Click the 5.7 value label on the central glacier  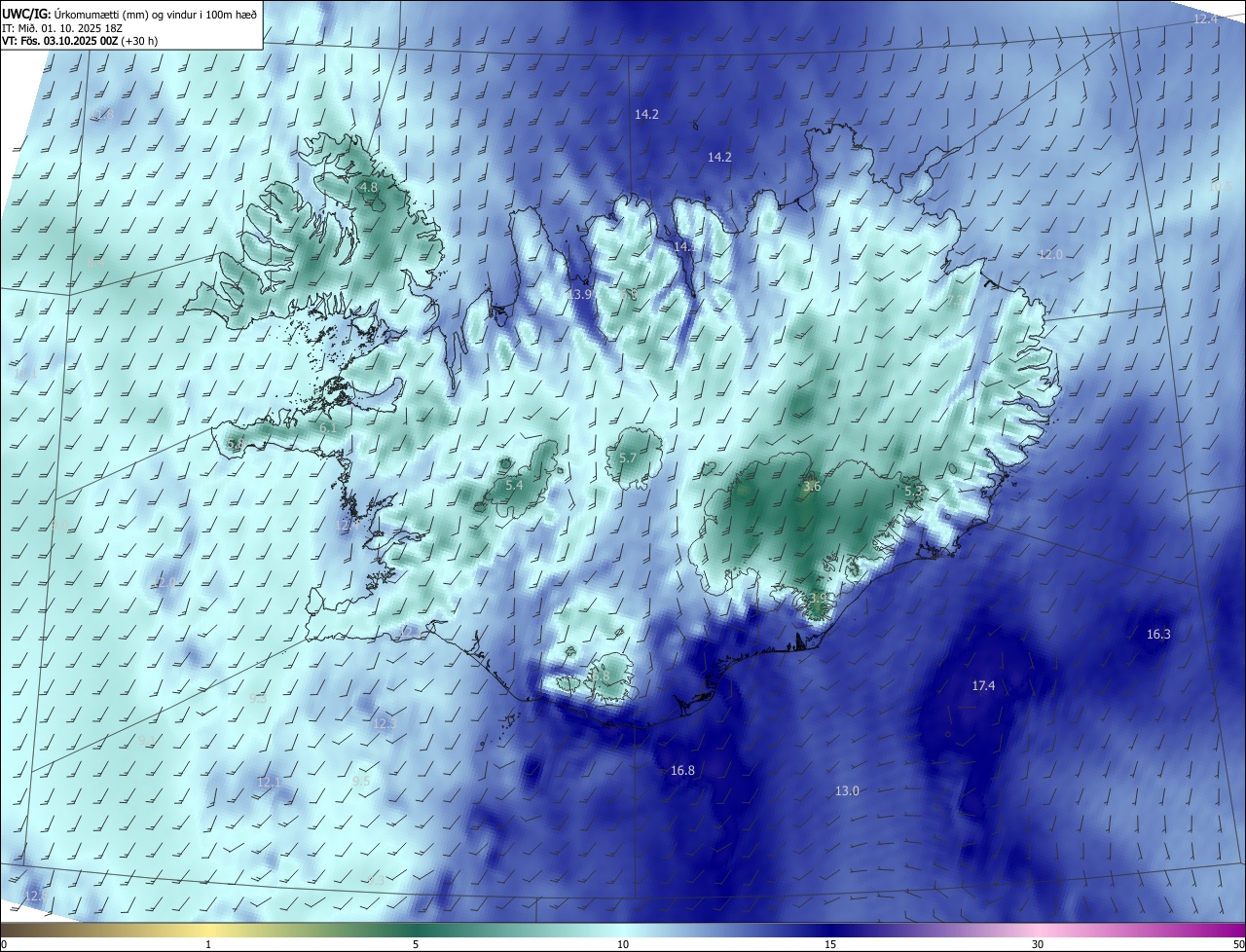pyautogui.click(x=627, y=458)
